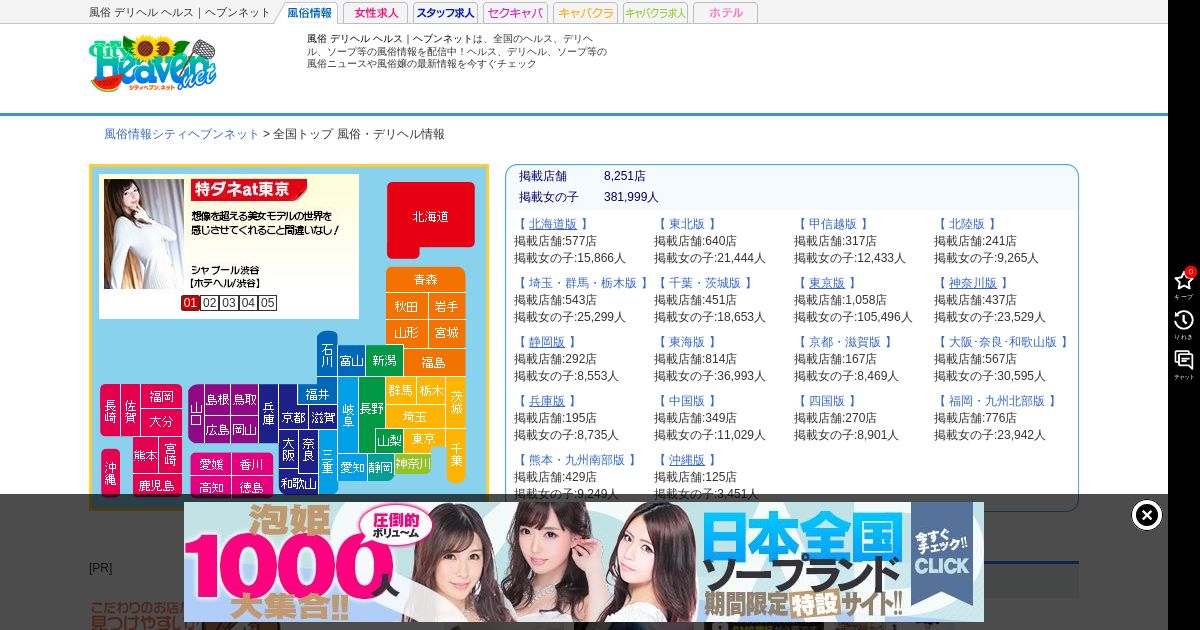Open the 兵庫版 link

pos(547,401)
